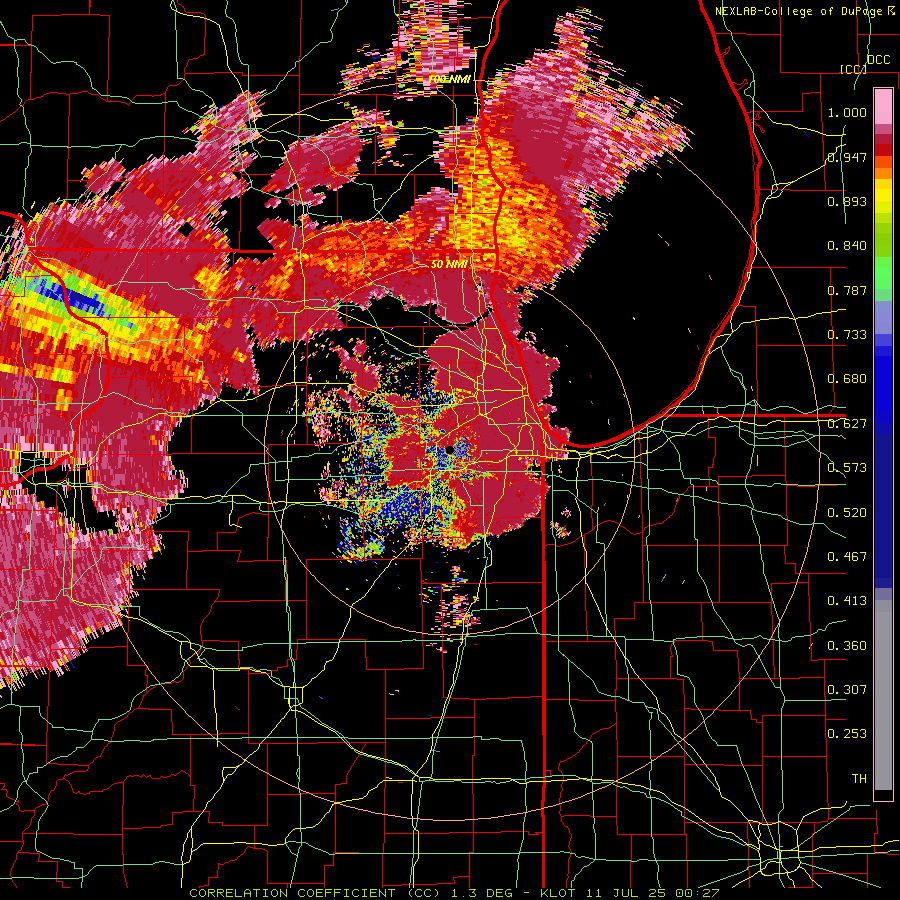Screen dimensions: 900x900
Task: Select the 0.840 legend value
Action: (x=847, y=246)
